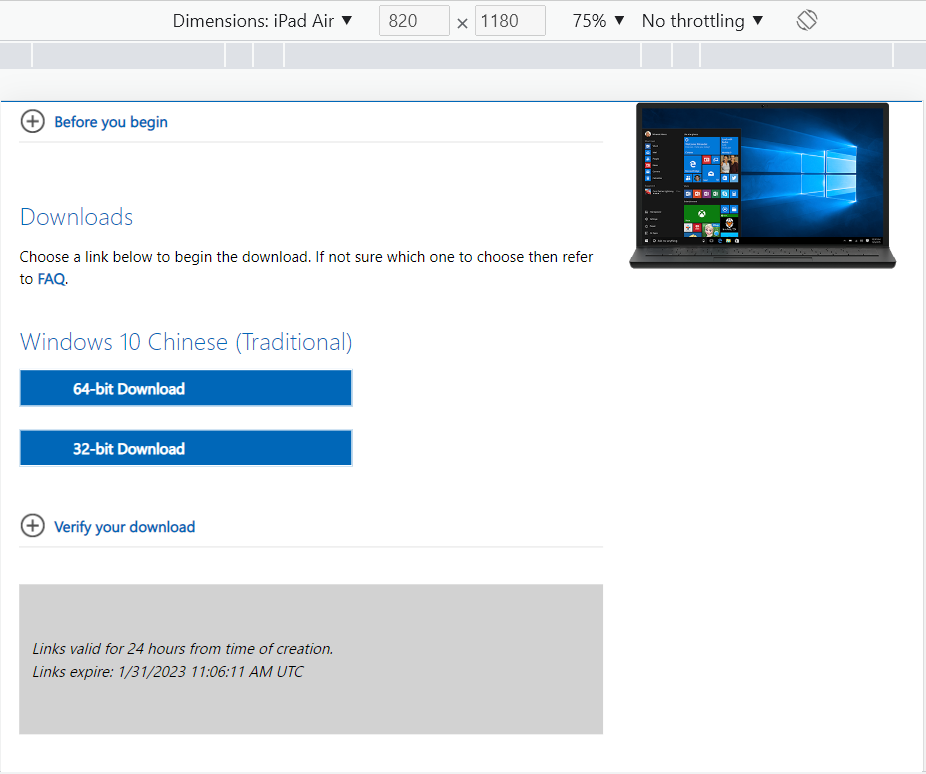Click the Verify your download link text

pos(125,527)
